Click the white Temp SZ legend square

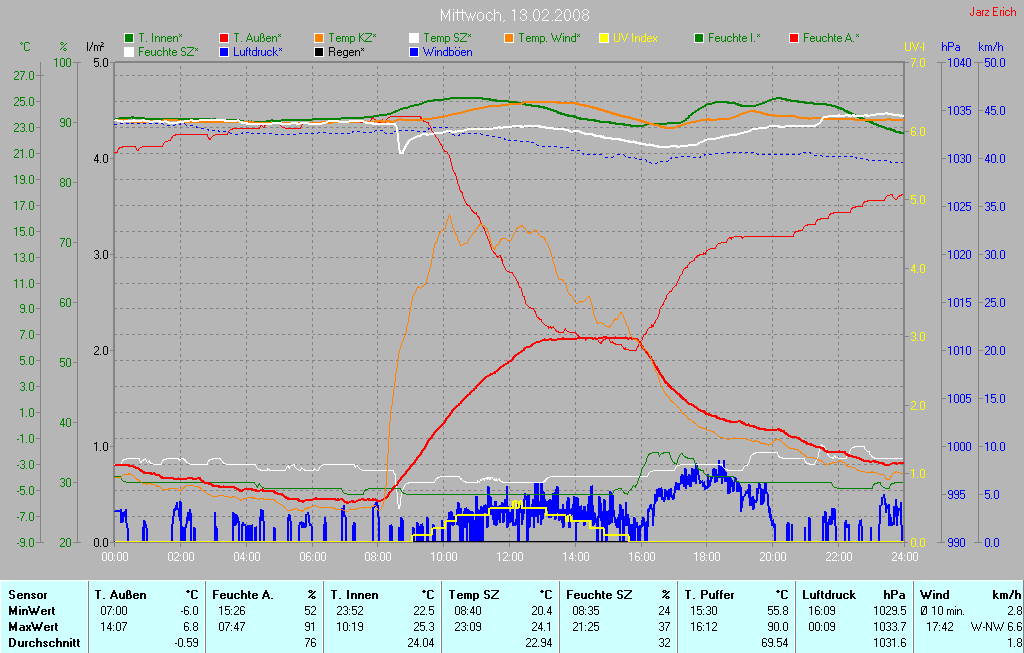coord(414,38)
